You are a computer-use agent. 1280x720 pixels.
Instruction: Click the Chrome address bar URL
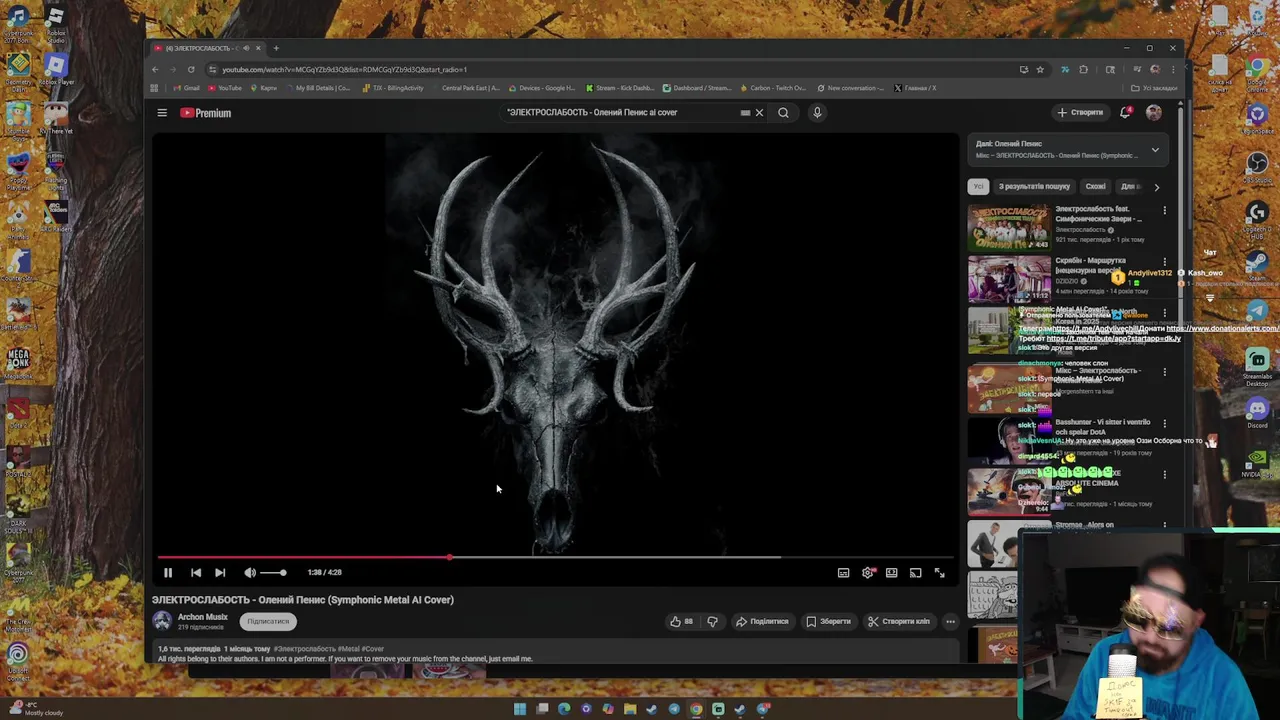[344, 70]
